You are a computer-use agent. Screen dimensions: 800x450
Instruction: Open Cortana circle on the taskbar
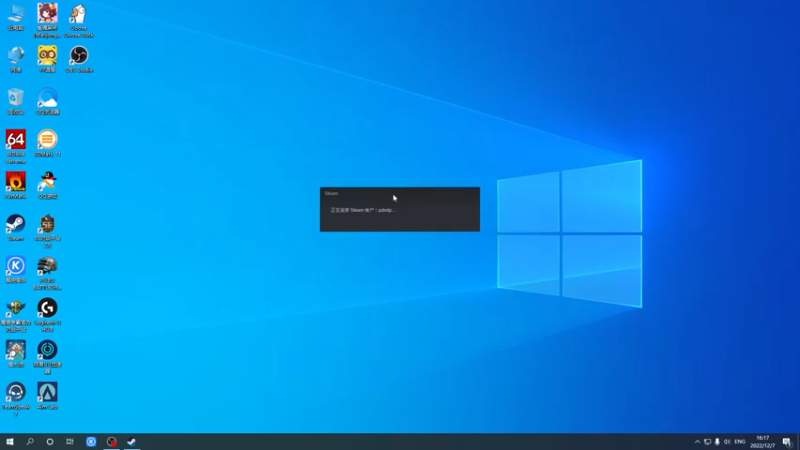click(x=49, y=442)
